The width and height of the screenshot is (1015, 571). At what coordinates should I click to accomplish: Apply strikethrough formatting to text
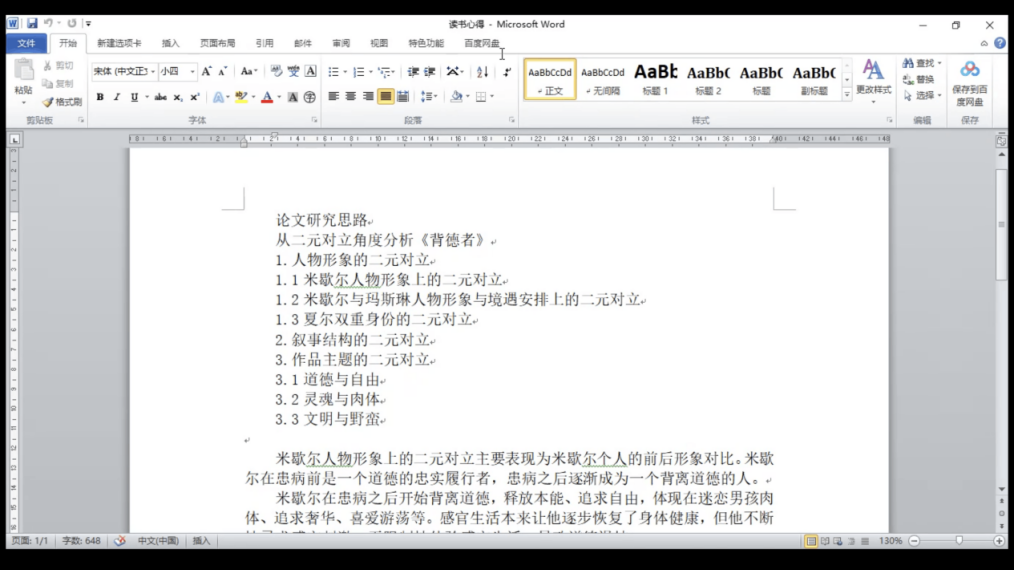(160, 98)
